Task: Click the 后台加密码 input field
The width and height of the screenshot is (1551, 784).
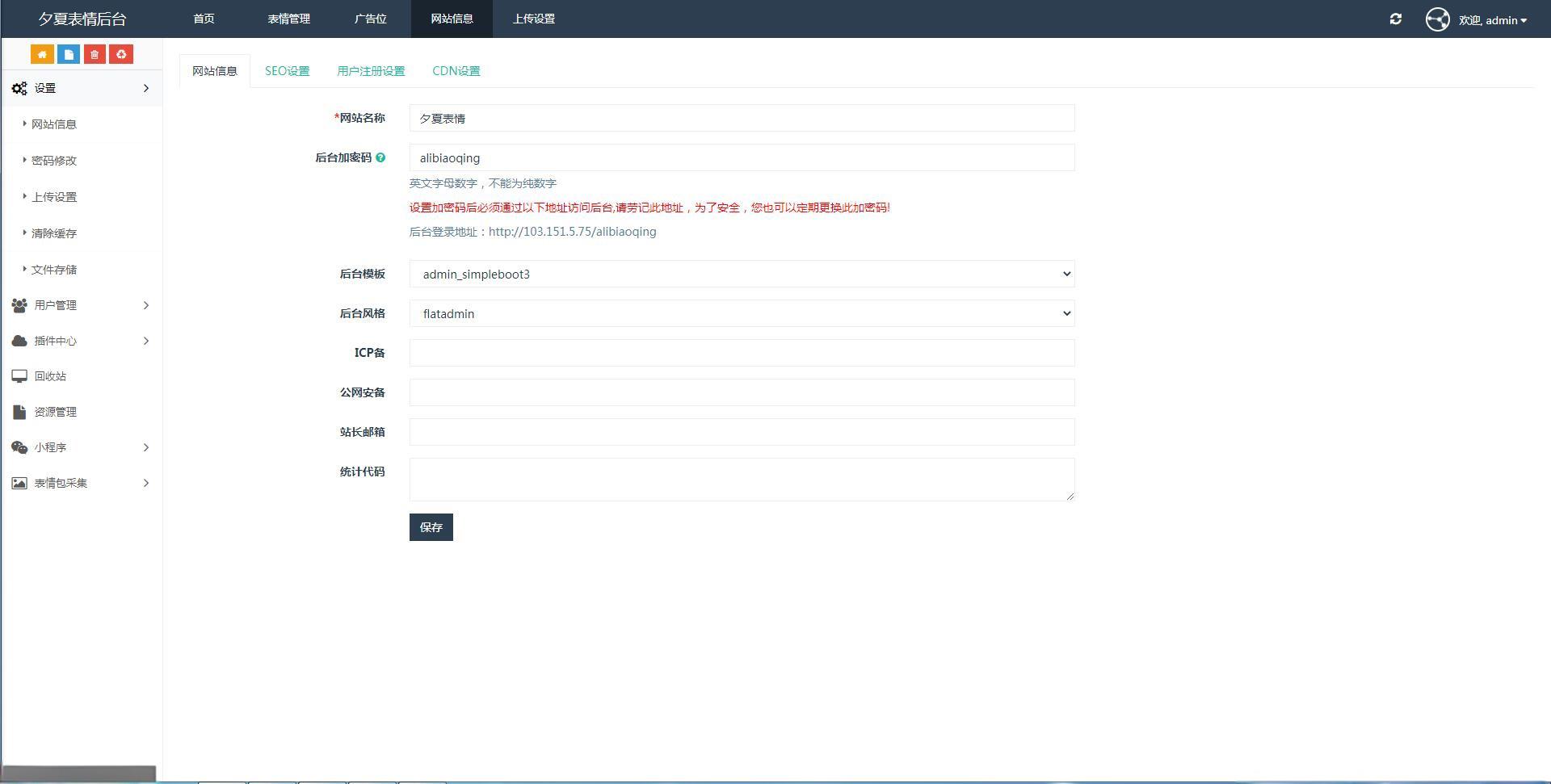Action: coord(742,157)
